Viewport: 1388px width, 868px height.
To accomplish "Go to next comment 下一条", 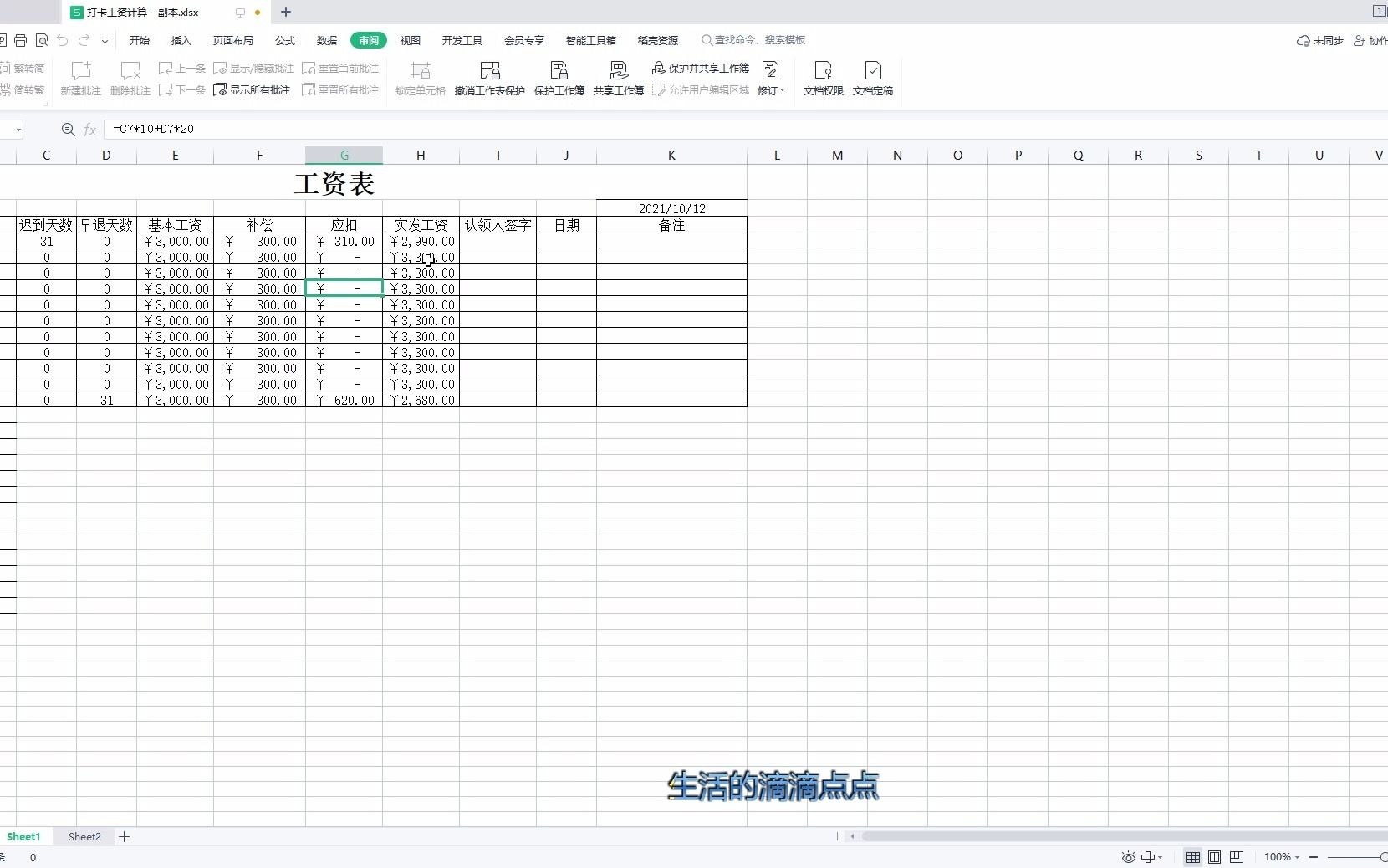I will point(182,90).
